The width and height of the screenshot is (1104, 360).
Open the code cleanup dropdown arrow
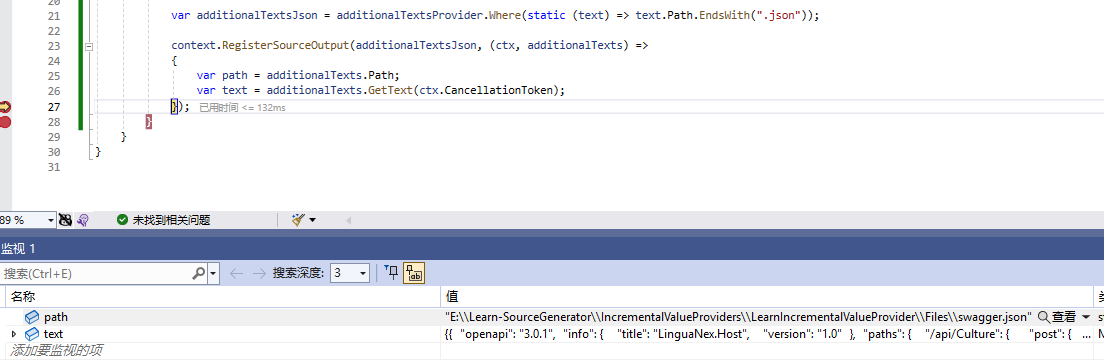pos(313,220)
